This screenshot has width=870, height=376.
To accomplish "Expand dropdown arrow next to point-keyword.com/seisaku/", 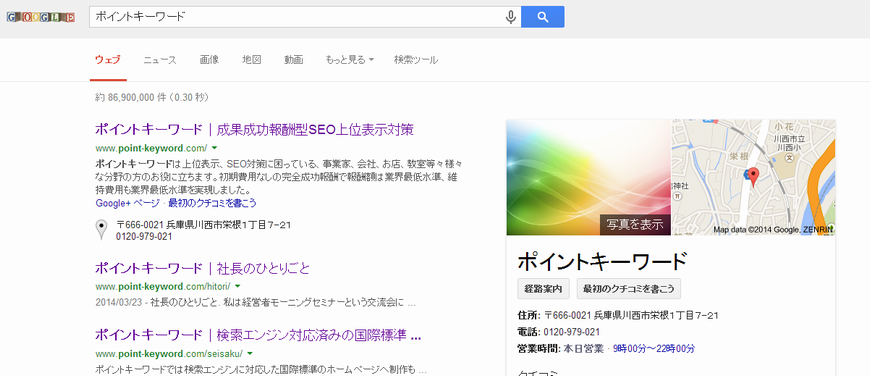I will click(250, 353).
